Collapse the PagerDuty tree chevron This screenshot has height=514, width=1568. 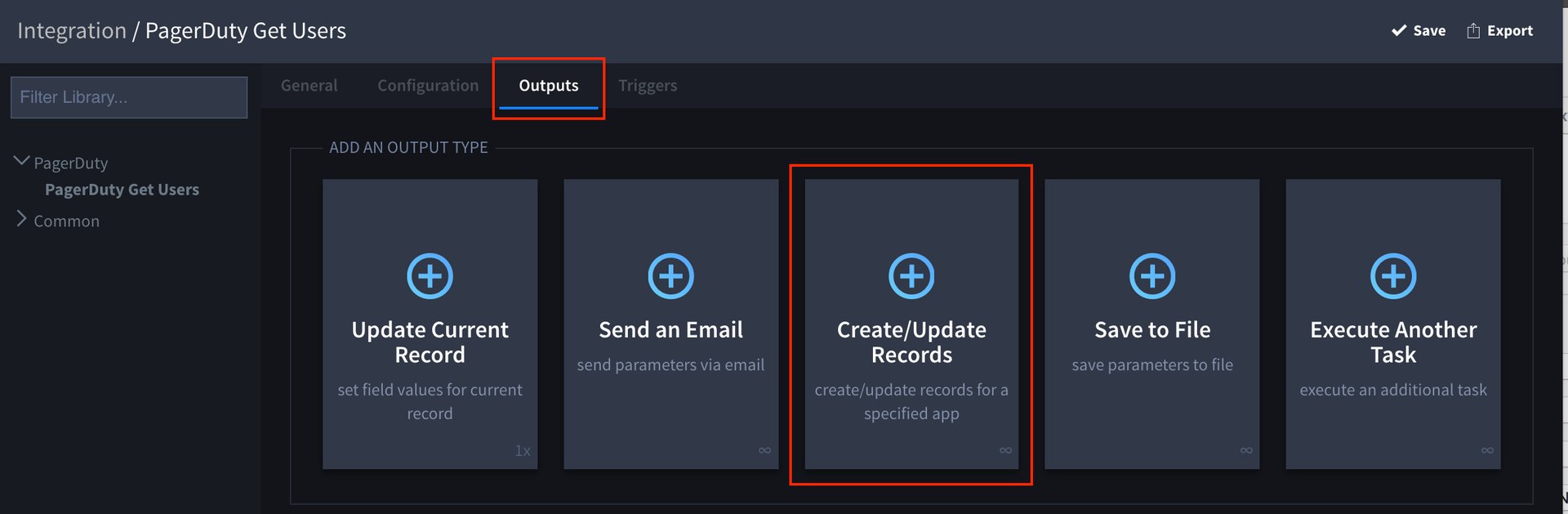[22, 162]
